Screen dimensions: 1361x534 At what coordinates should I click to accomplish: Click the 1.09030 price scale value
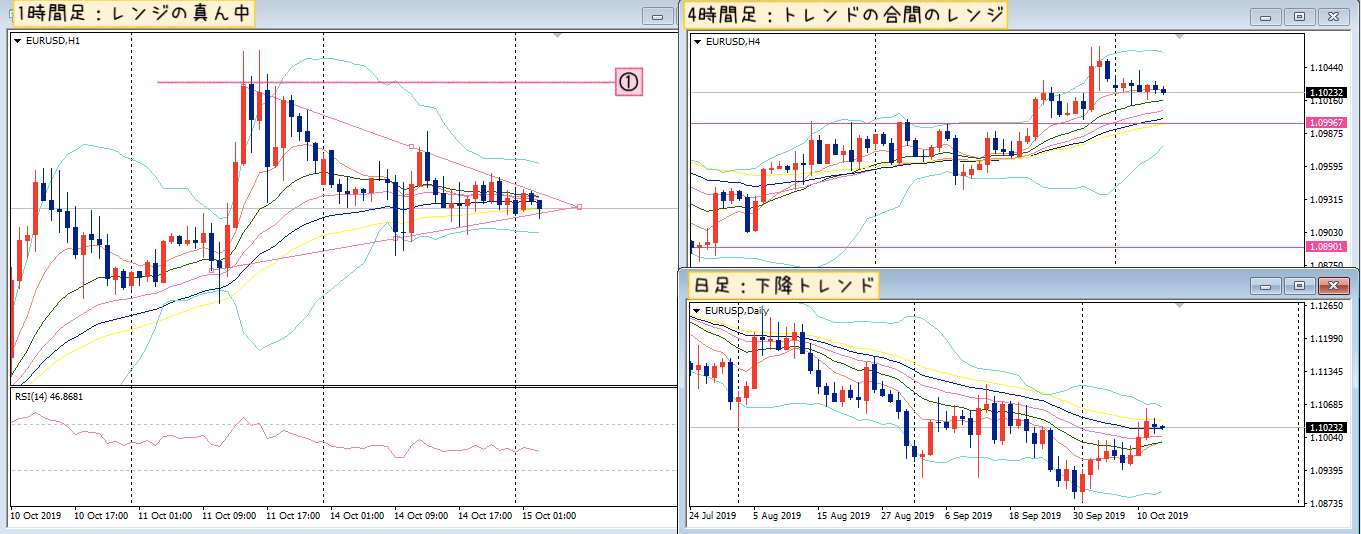pos(1326,233)
